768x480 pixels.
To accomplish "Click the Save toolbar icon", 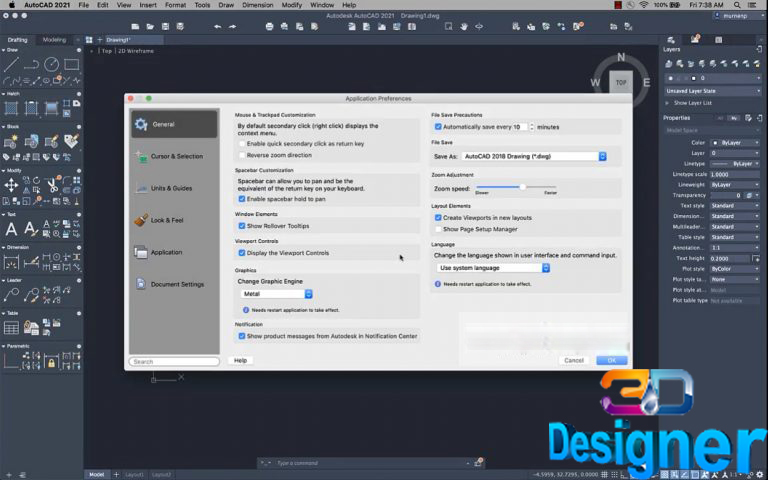I will pos(166,26).
